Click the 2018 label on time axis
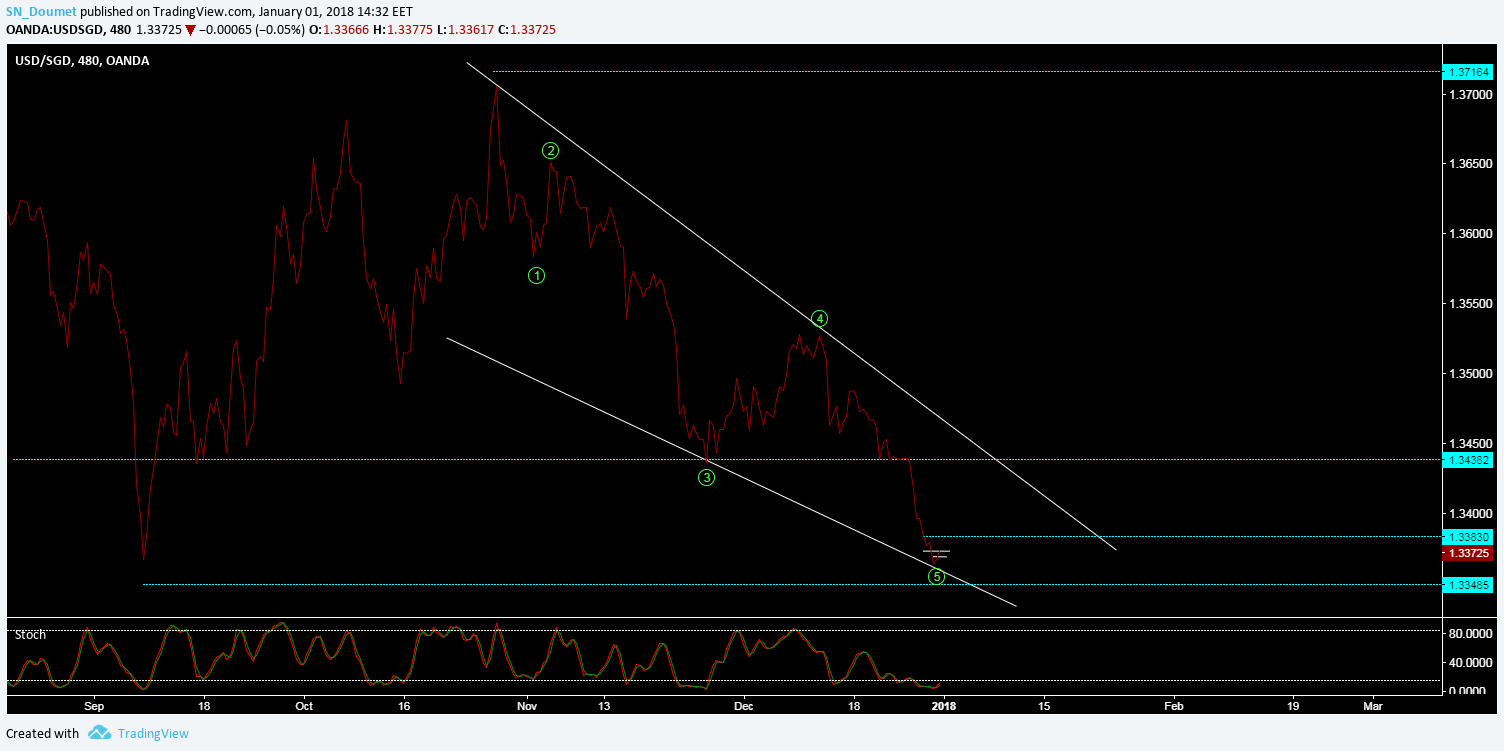The height and width of the screenshot is (751, 1504). [x=945, y=705]
